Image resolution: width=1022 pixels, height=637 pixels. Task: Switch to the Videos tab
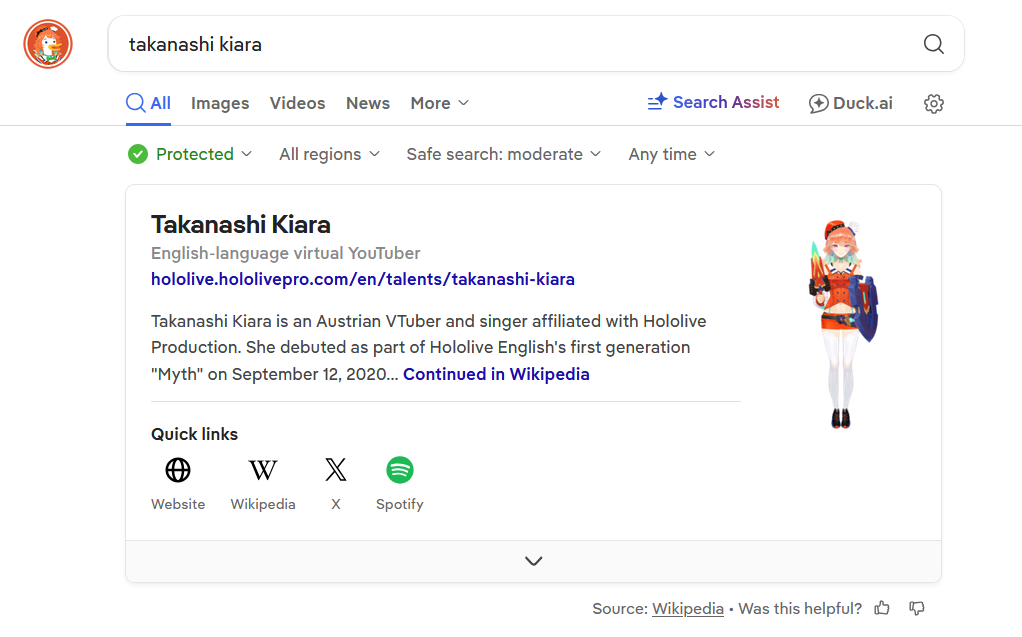point(297,103)
